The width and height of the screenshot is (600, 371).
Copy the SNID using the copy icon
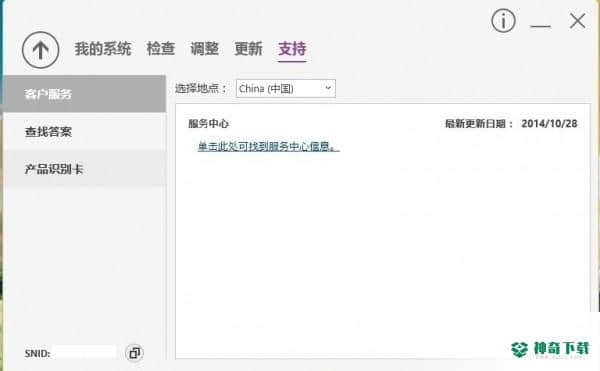134,353
